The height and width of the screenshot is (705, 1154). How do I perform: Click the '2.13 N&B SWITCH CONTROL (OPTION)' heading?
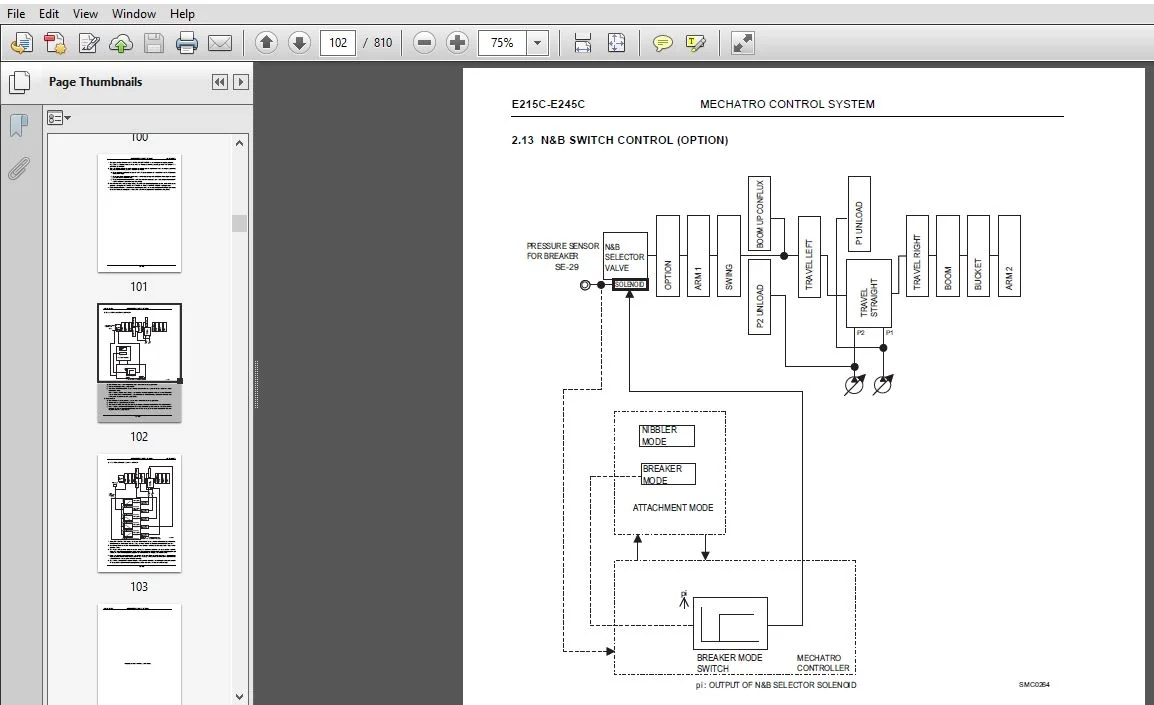(620, 140)
